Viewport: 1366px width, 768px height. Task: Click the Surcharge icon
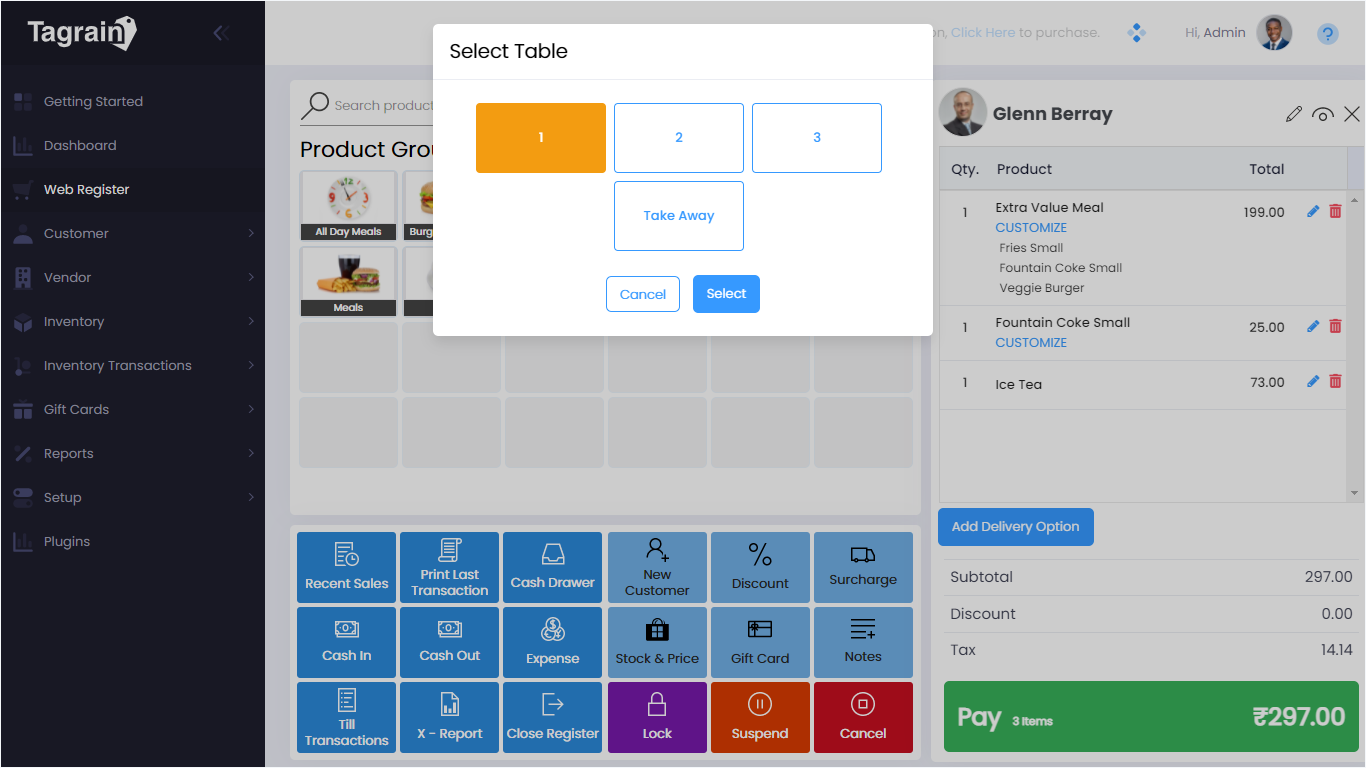tap(863, 567)
